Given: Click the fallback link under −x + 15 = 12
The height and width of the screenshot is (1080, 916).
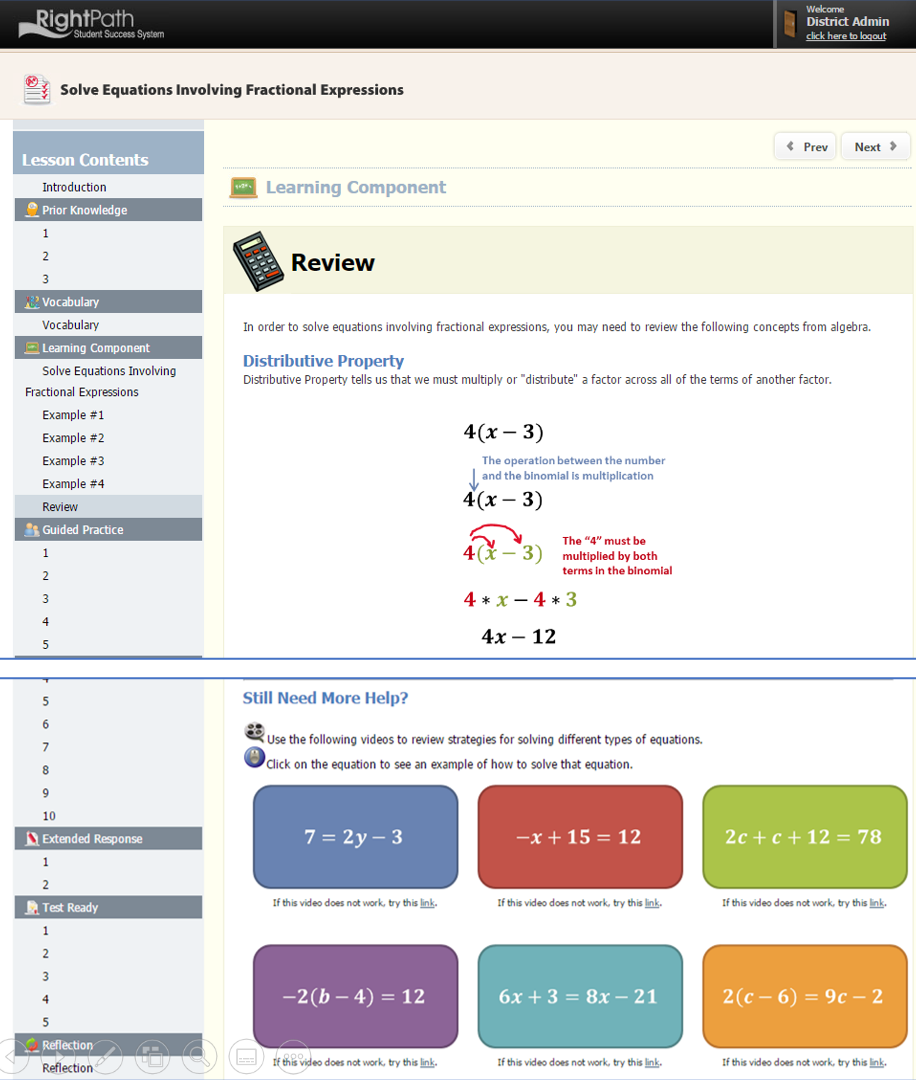Looking at the screenshot, I should pos(652,903).
